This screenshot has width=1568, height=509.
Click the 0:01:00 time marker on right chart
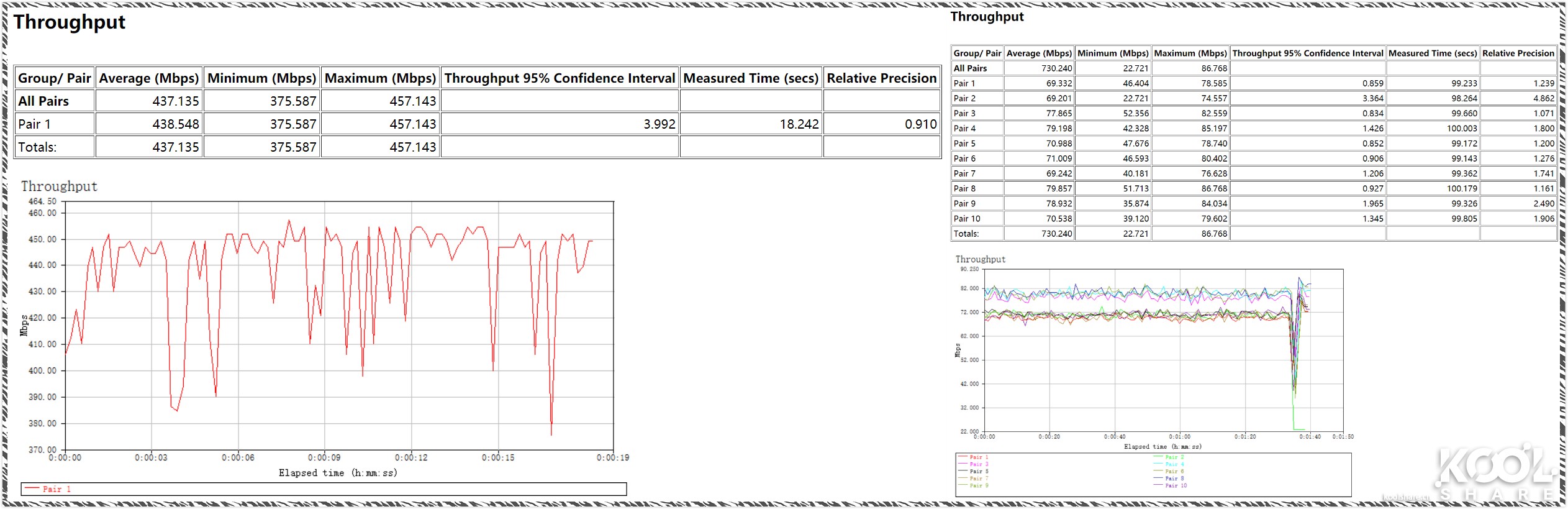(1179, 437)
